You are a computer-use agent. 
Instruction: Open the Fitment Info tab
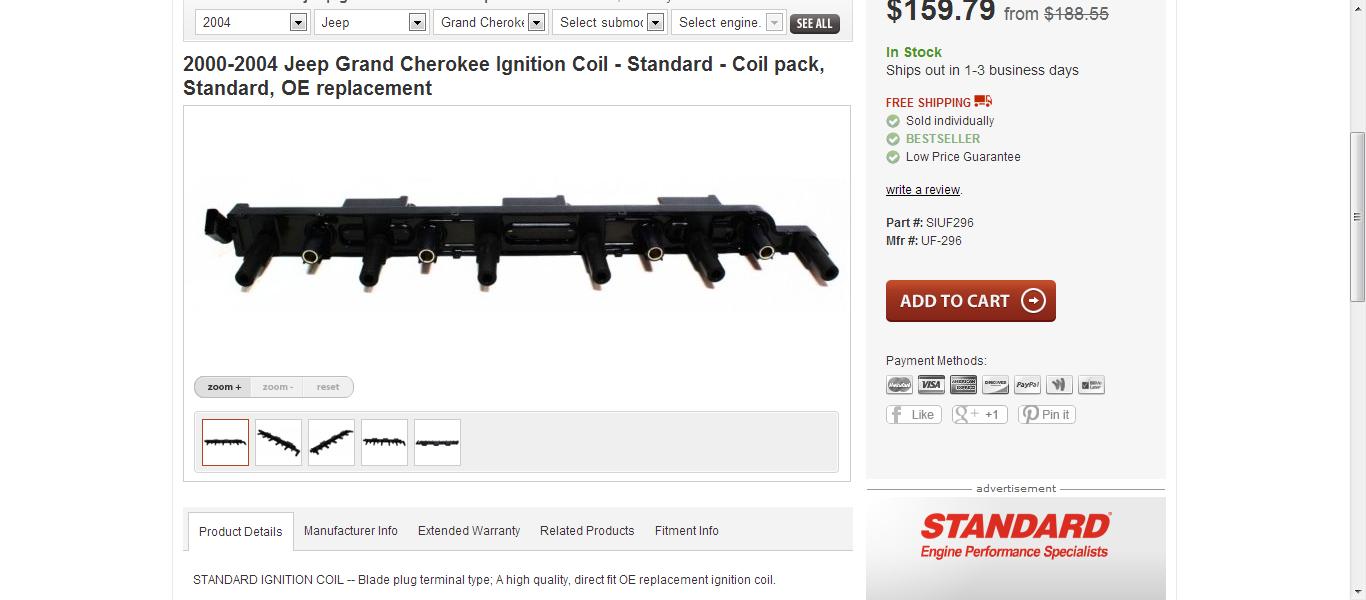(687, 531)
